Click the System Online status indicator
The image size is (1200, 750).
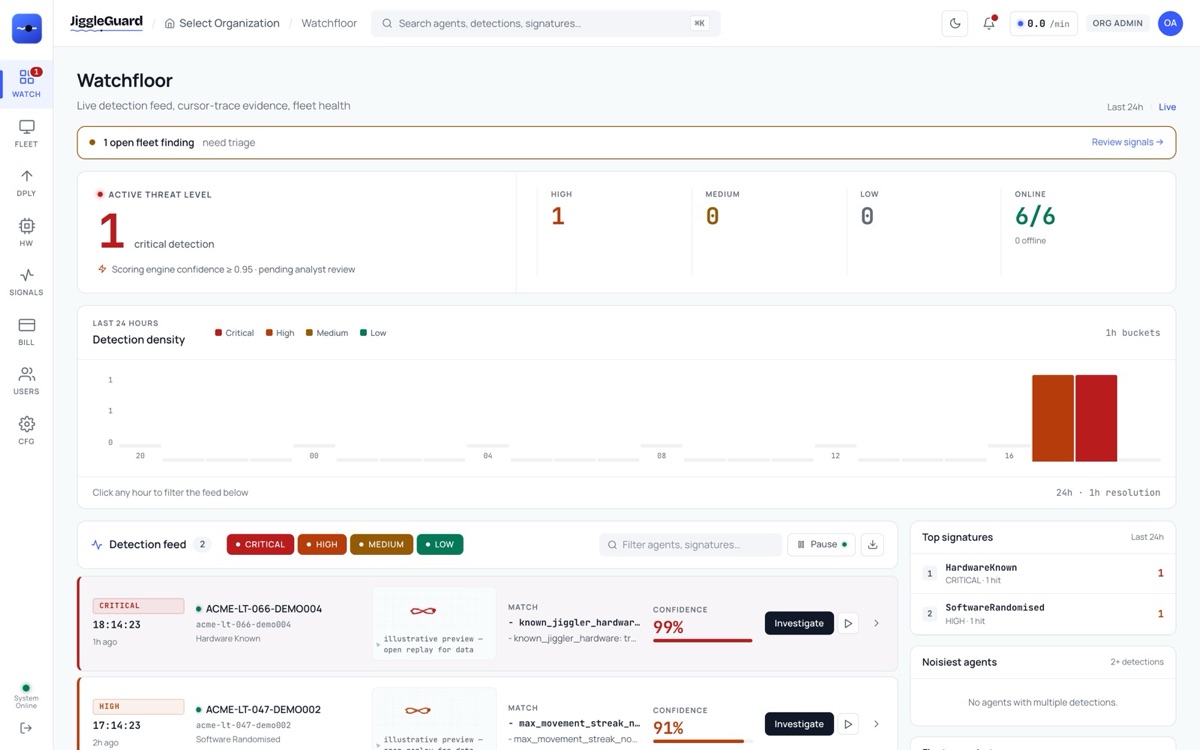[x=26, y=695]
